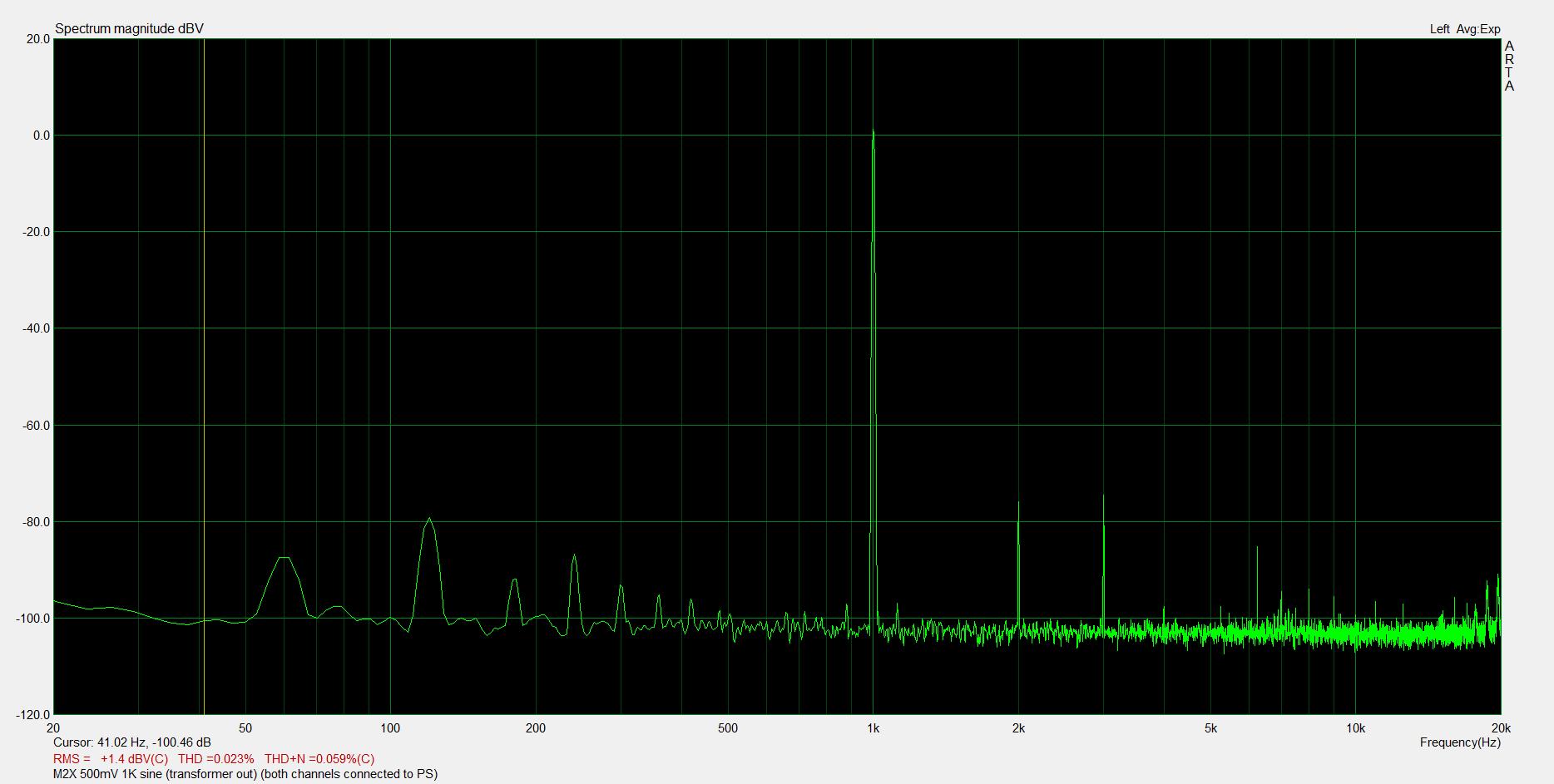Click the 1 kHz fundamental peak top
The image size is (1554, 784).
873,131
